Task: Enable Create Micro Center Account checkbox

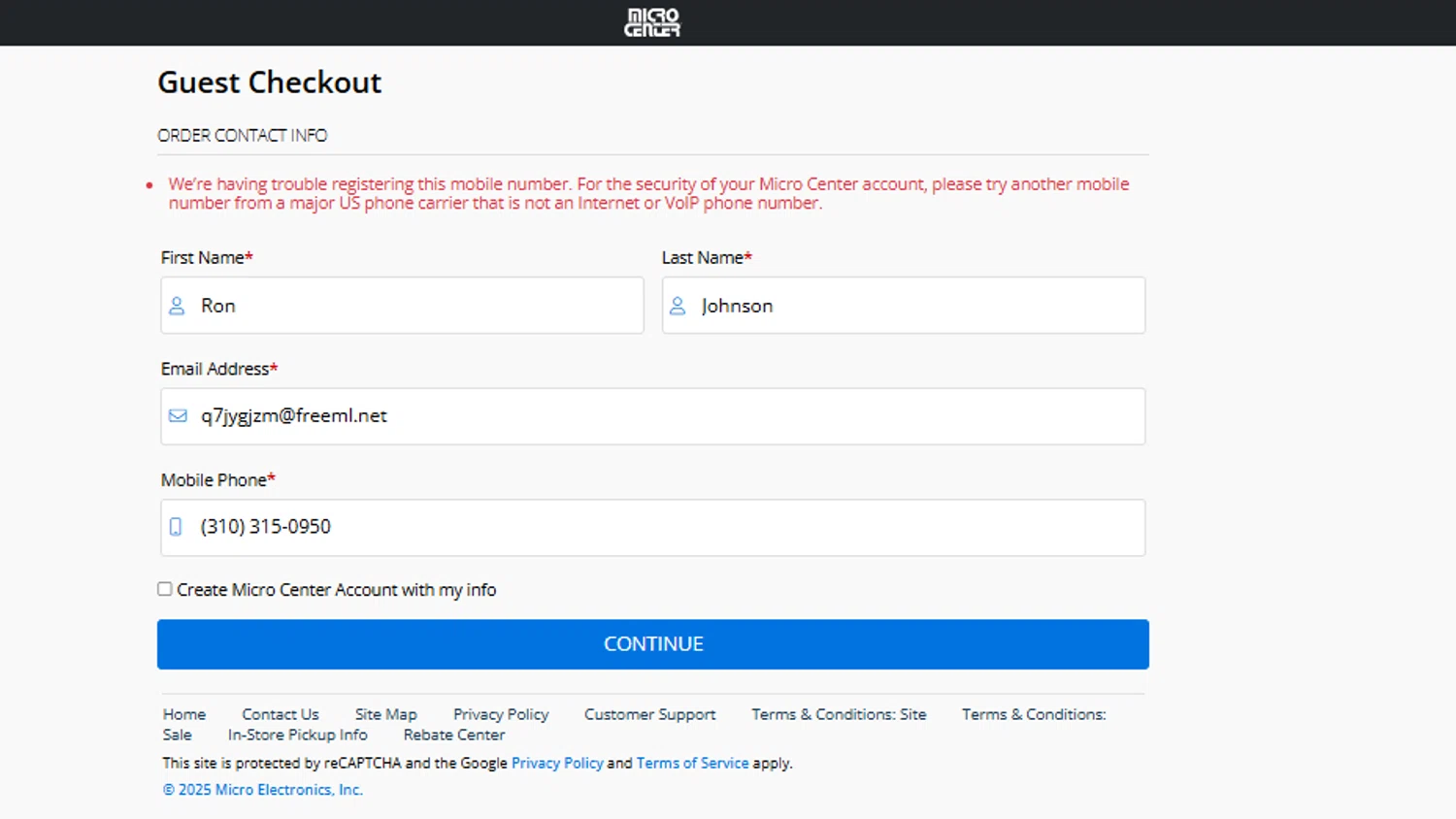Action: [x=165, y=589]
